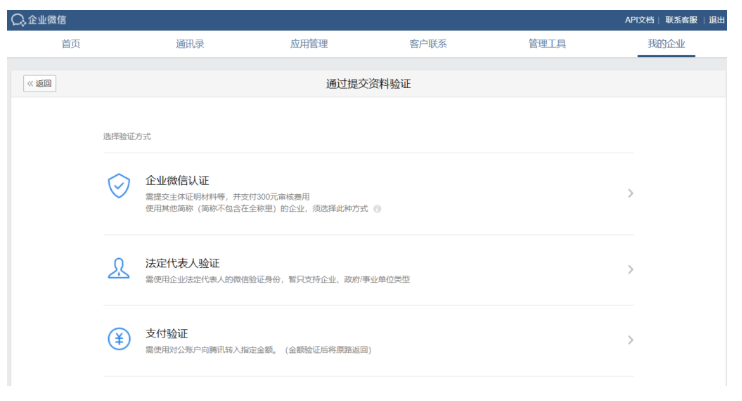Viewport: 742px width, 401px height.
Task: Switch to the 通讯录 tab
Action: [x=190, y=44]
